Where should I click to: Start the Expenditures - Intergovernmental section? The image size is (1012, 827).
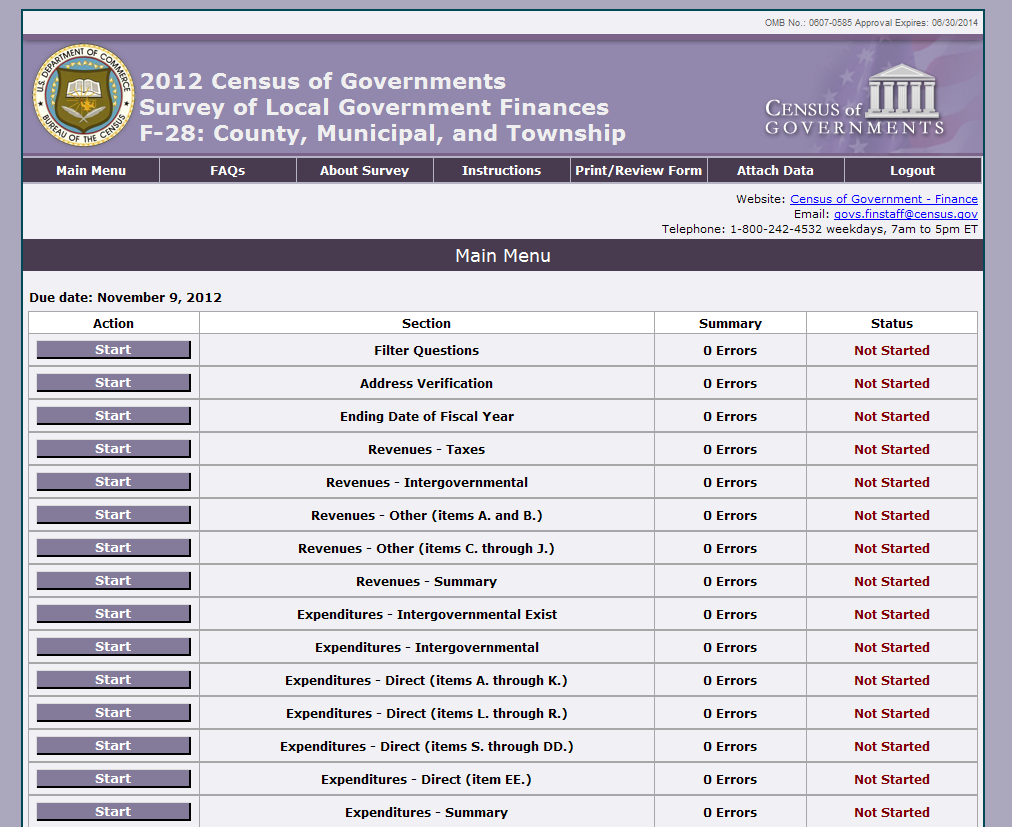pos(114,647)
